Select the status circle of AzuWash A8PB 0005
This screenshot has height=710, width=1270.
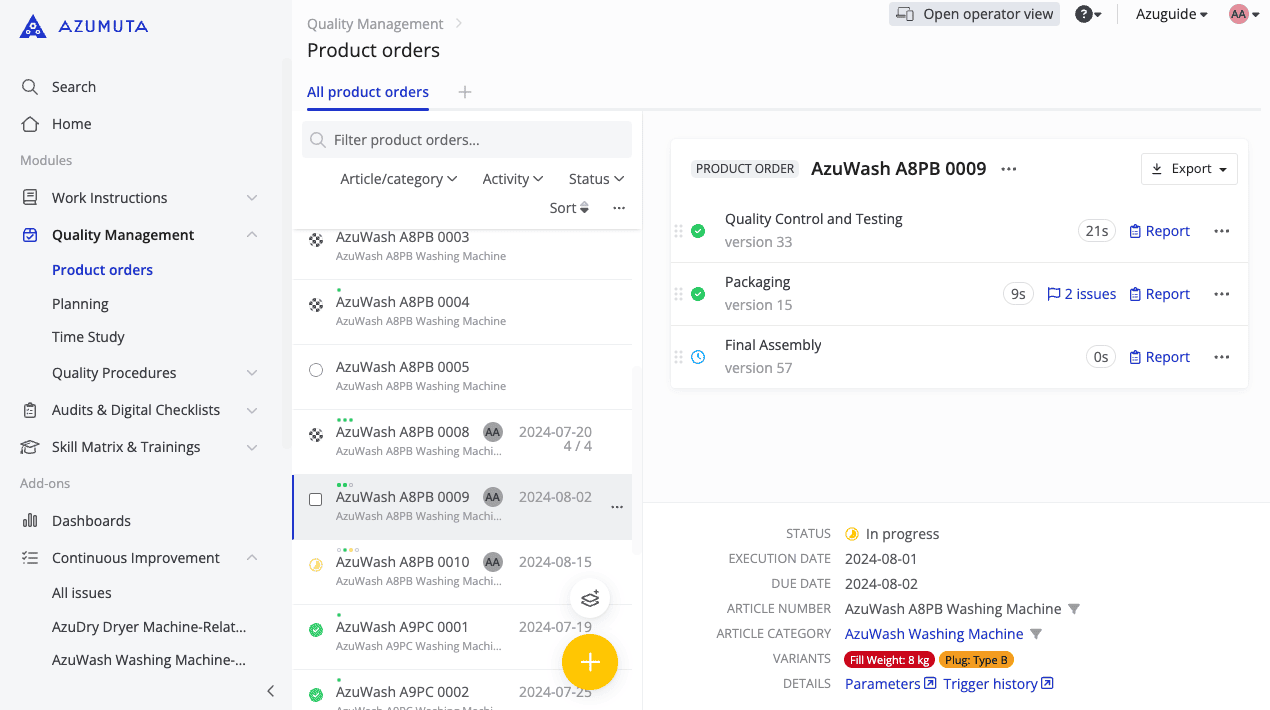[316, 370]
